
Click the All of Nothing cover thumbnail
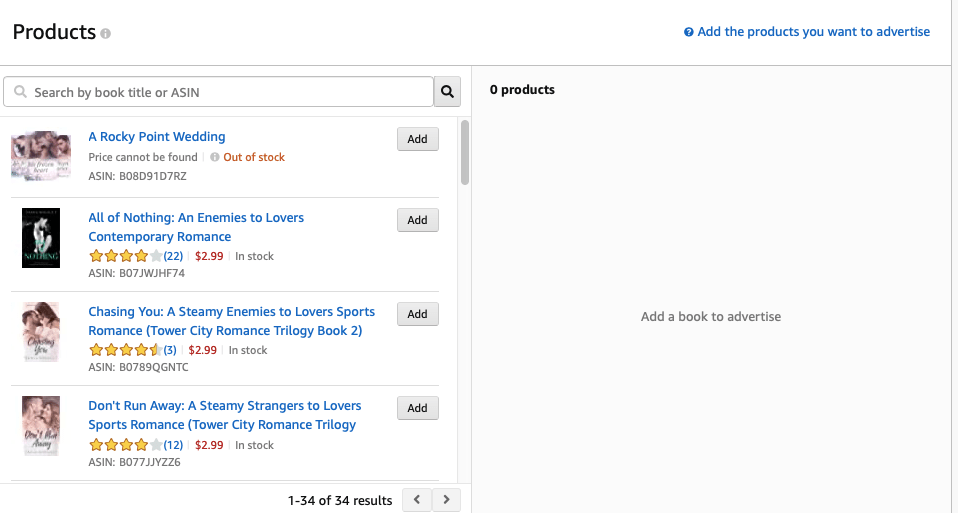click(41, 238)
